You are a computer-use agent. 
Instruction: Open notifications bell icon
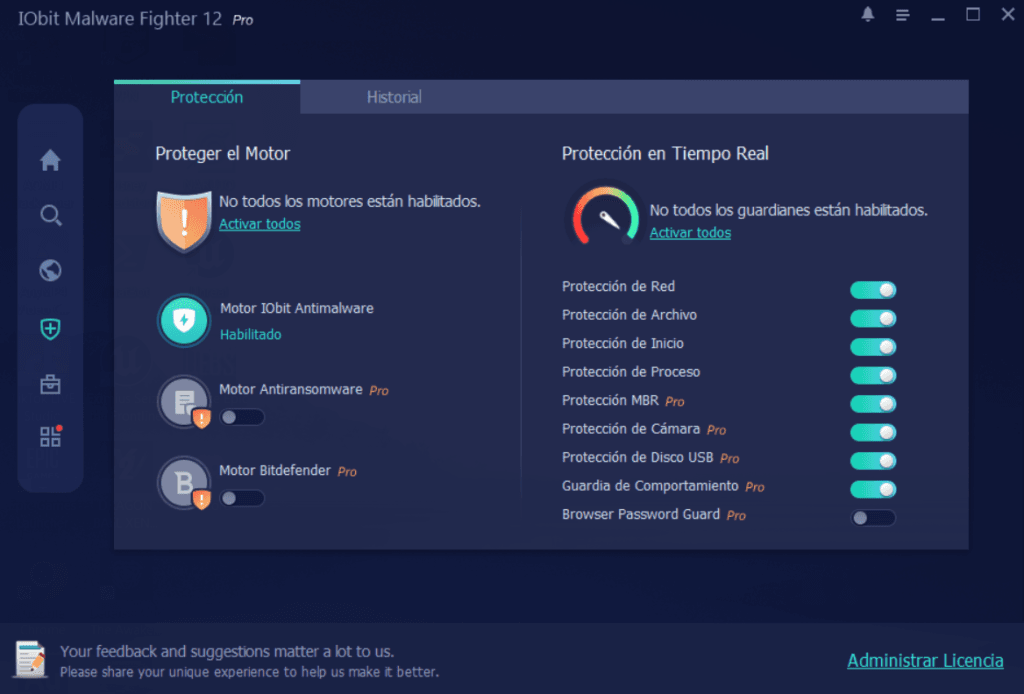[x=867, y=14]
